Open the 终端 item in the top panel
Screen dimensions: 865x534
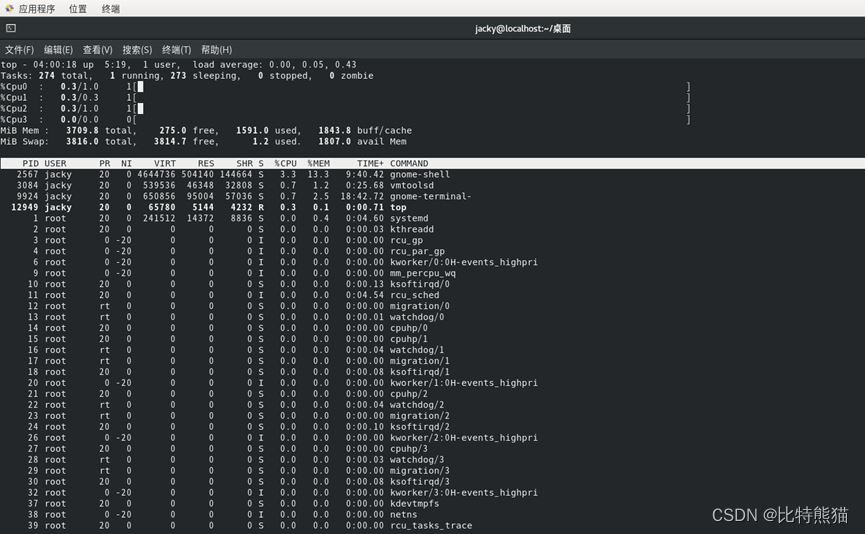click(111, 9)
